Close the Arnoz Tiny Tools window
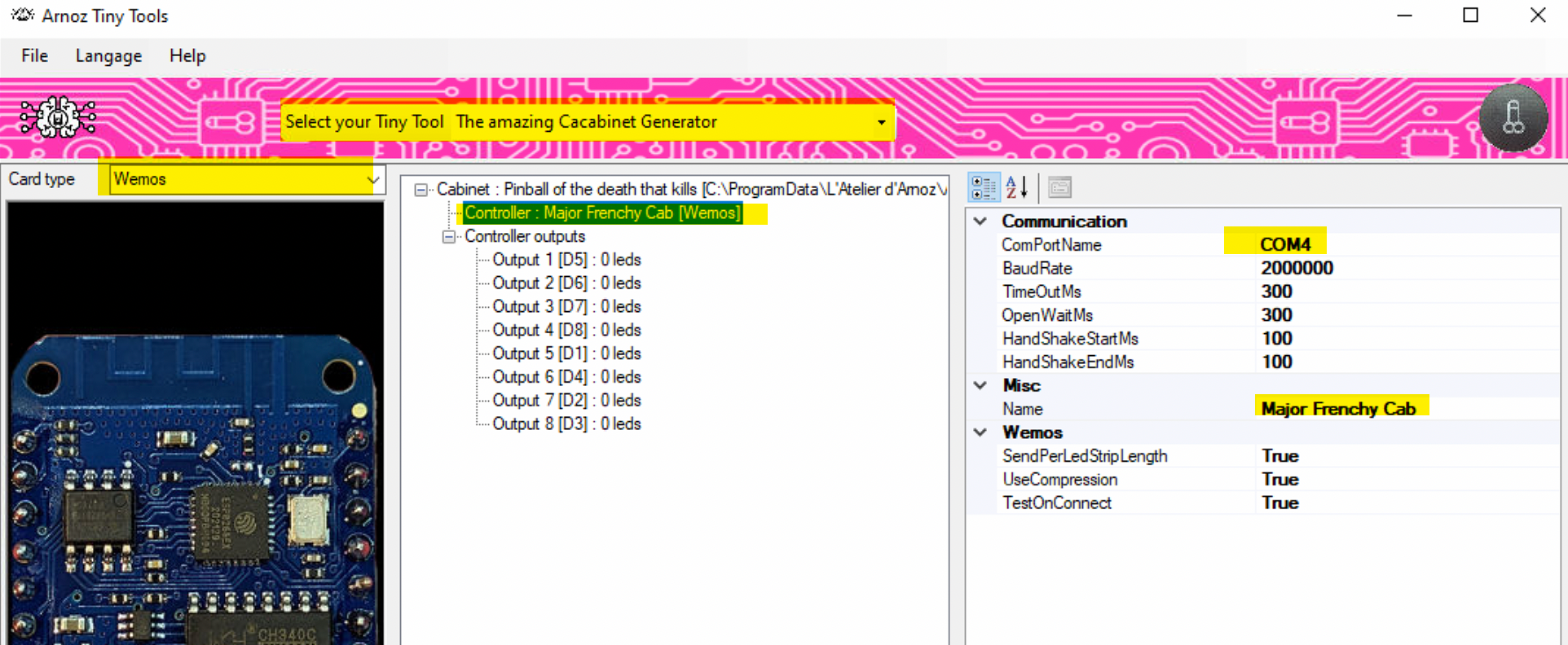1568x645 pixels. tap(1538, 15)
